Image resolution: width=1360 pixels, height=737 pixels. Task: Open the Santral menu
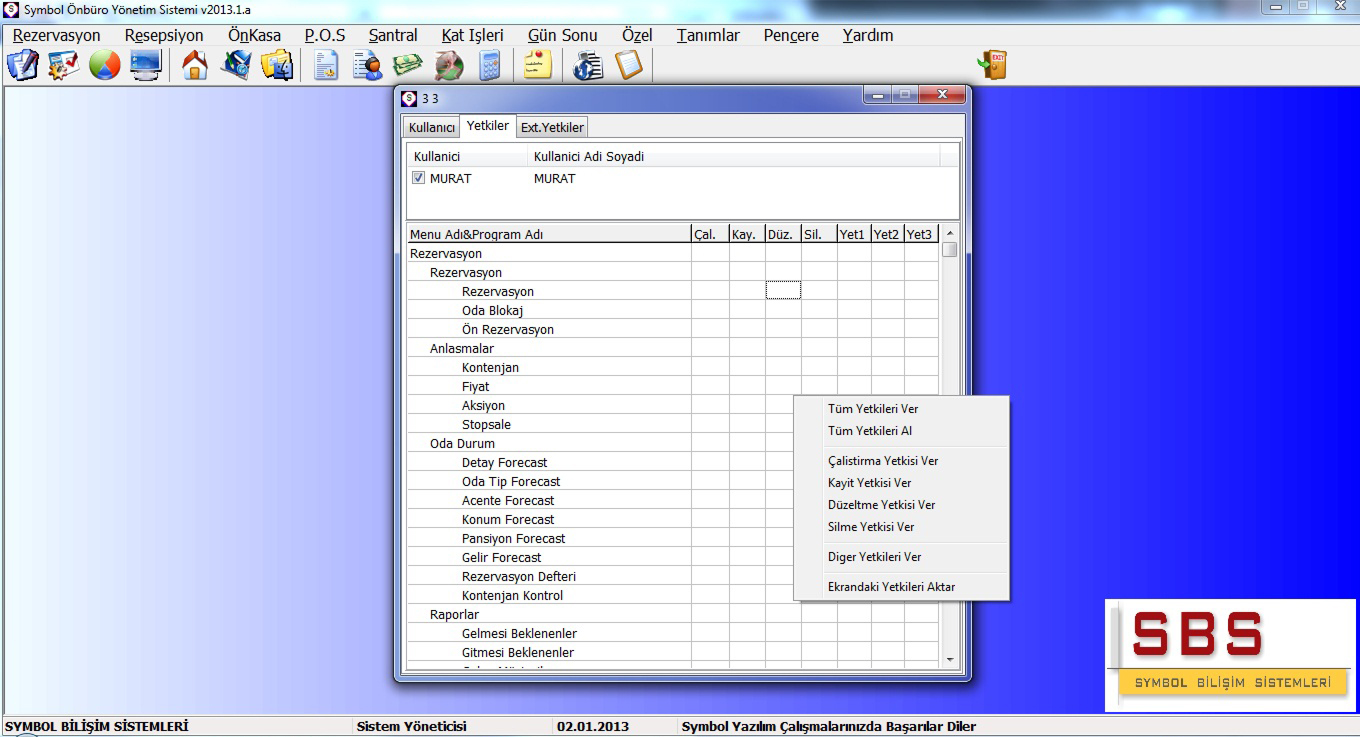(393, 35)
